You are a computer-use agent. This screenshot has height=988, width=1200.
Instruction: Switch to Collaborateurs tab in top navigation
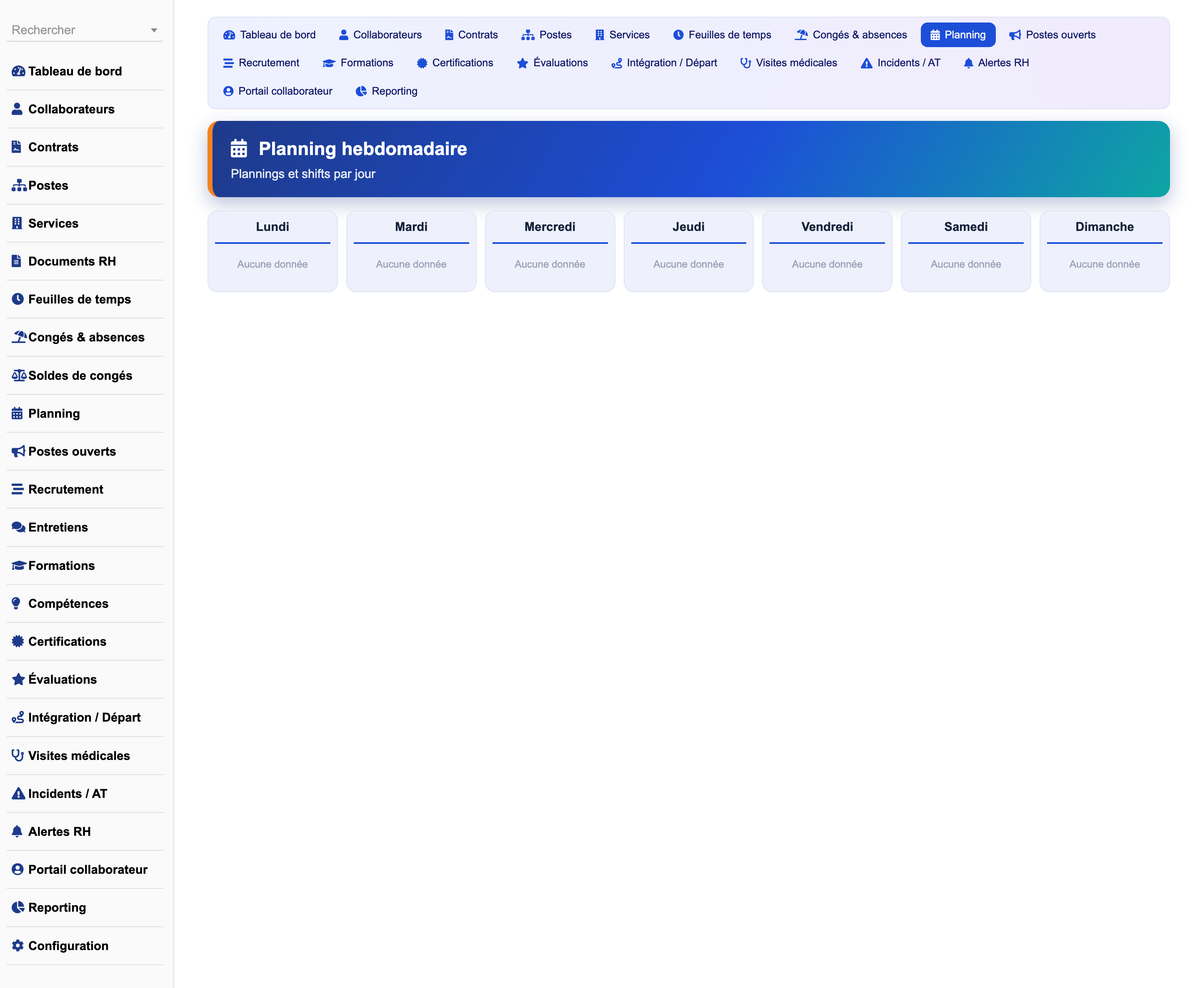(x=380, y=35)
